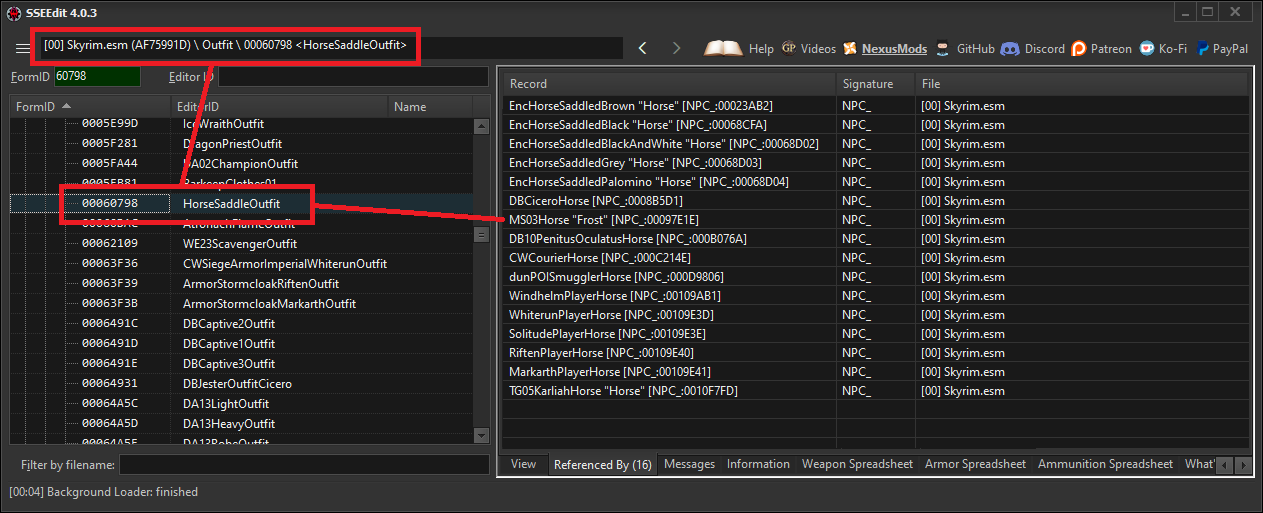Select the IceWraithOutfit record

pos(241,123)
